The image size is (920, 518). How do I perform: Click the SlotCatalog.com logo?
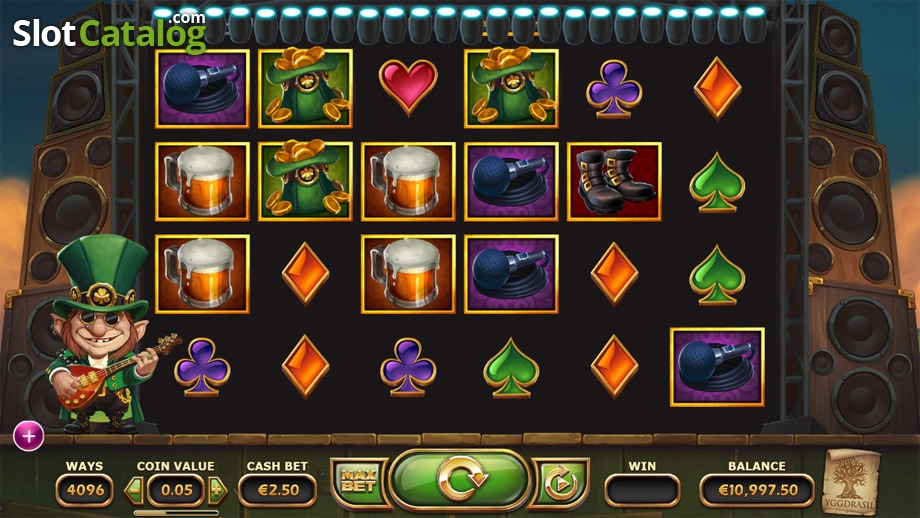pyautogui.click(x=109, y=32)
